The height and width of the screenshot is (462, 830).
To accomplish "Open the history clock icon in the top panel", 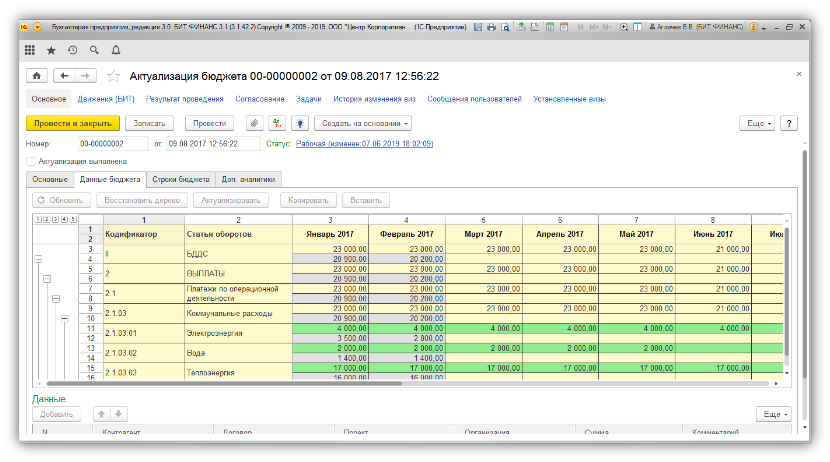I will (72, 49).
